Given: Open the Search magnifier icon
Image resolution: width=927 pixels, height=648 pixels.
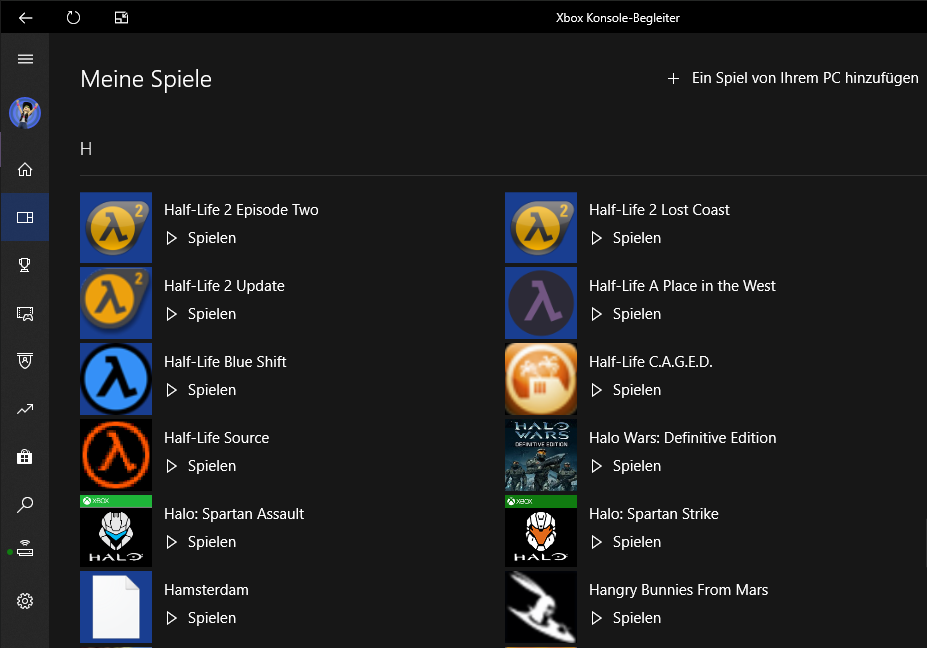Looking at the screenshot, I should coord(25,504).
